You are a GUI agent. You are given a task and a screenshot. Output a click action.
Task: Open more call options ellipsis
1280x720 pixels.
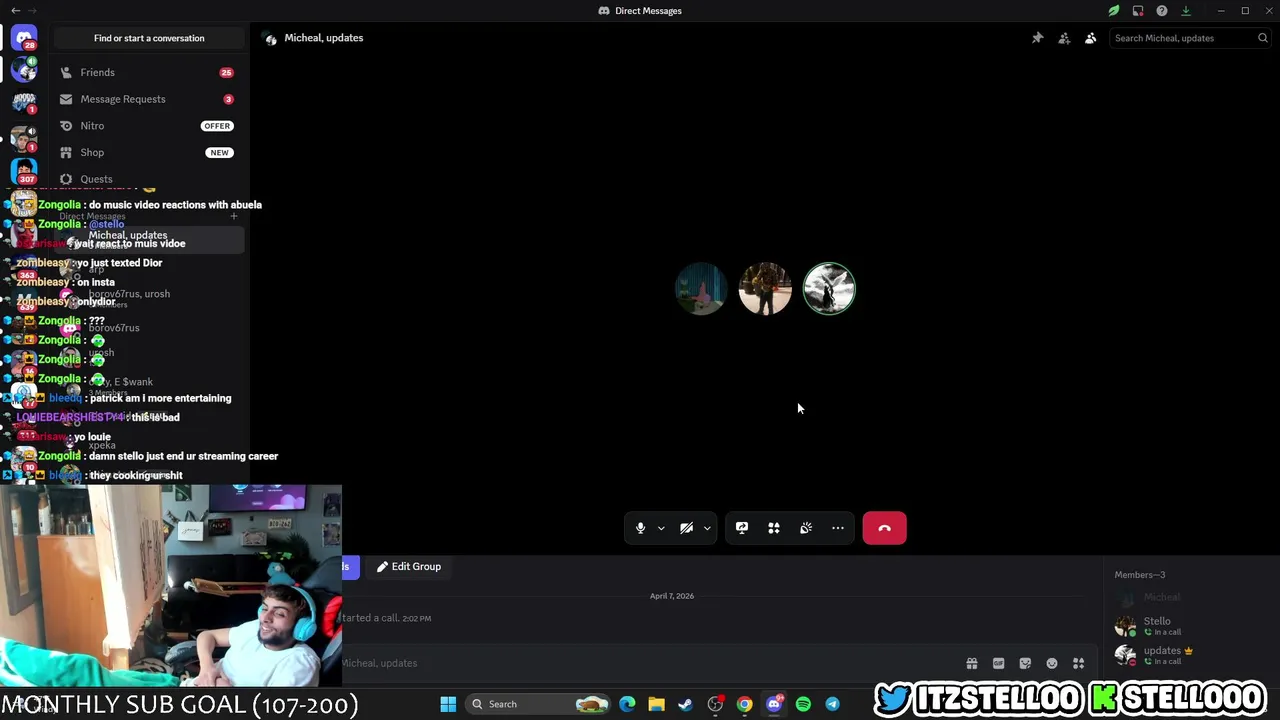pyautogui.click(x=838, y=528)
